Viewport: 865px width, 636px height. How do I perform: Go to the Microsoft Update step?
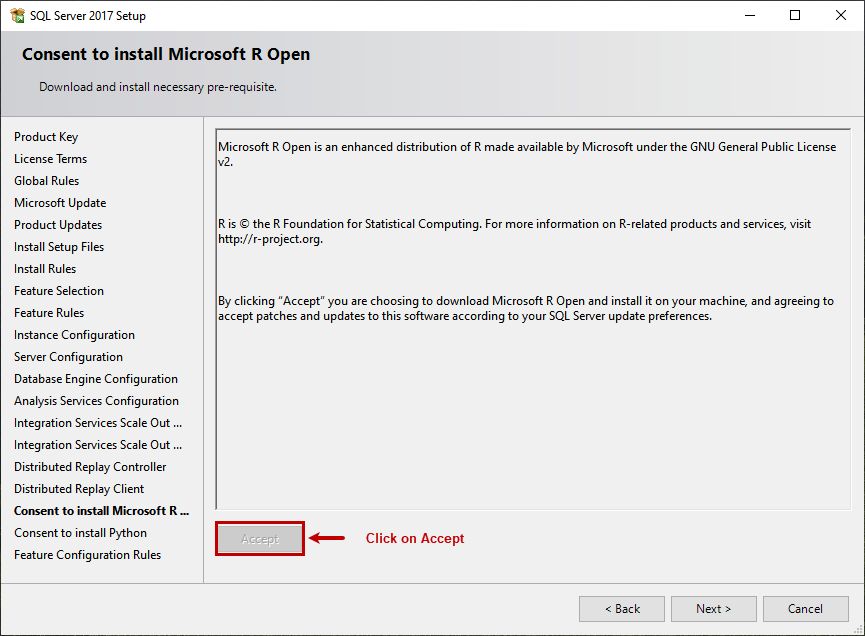[x=60, y=203]
